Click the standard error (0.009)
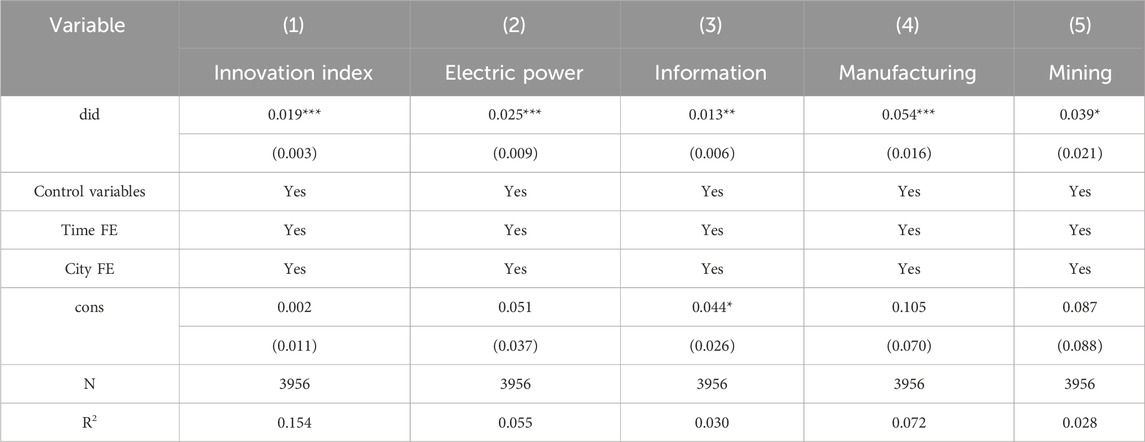1145x442 pixels. tap(515, 154)
